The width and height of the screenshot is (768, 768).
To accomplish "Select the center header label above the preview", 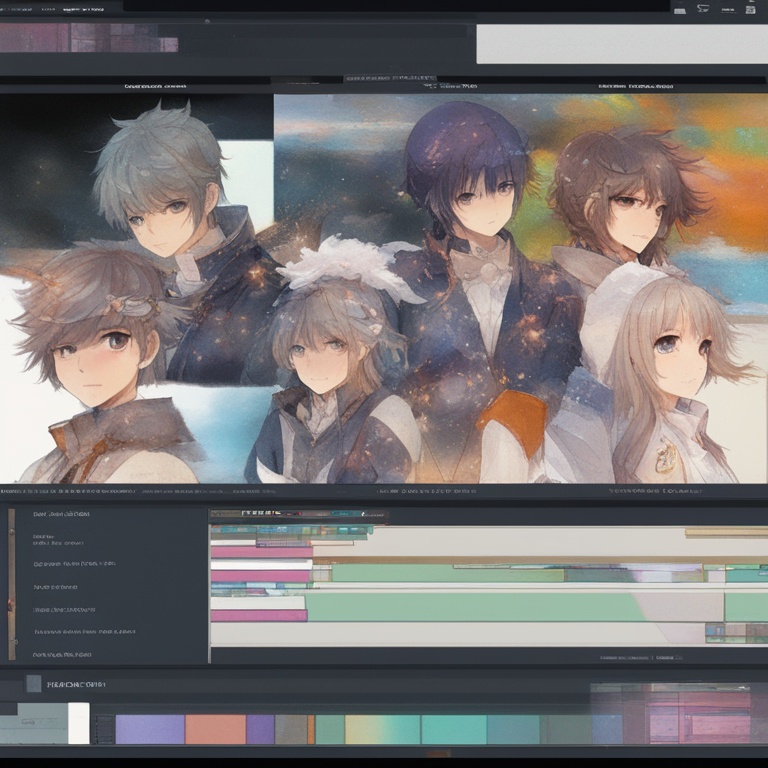I will click(x=390, y=78).
